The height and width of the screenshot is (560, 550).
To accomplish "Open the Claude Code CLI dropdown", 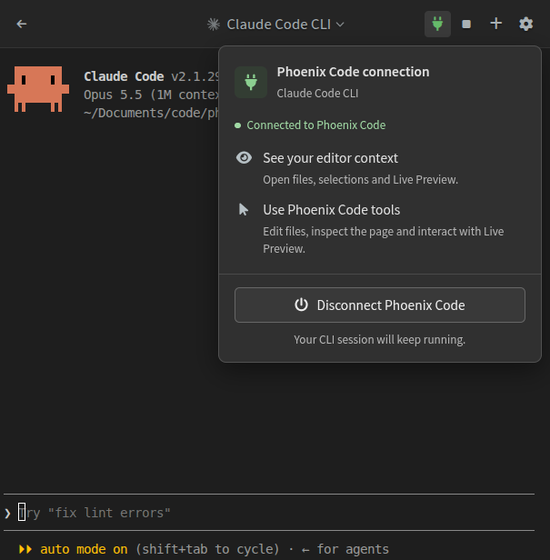I will pos(275,24).
